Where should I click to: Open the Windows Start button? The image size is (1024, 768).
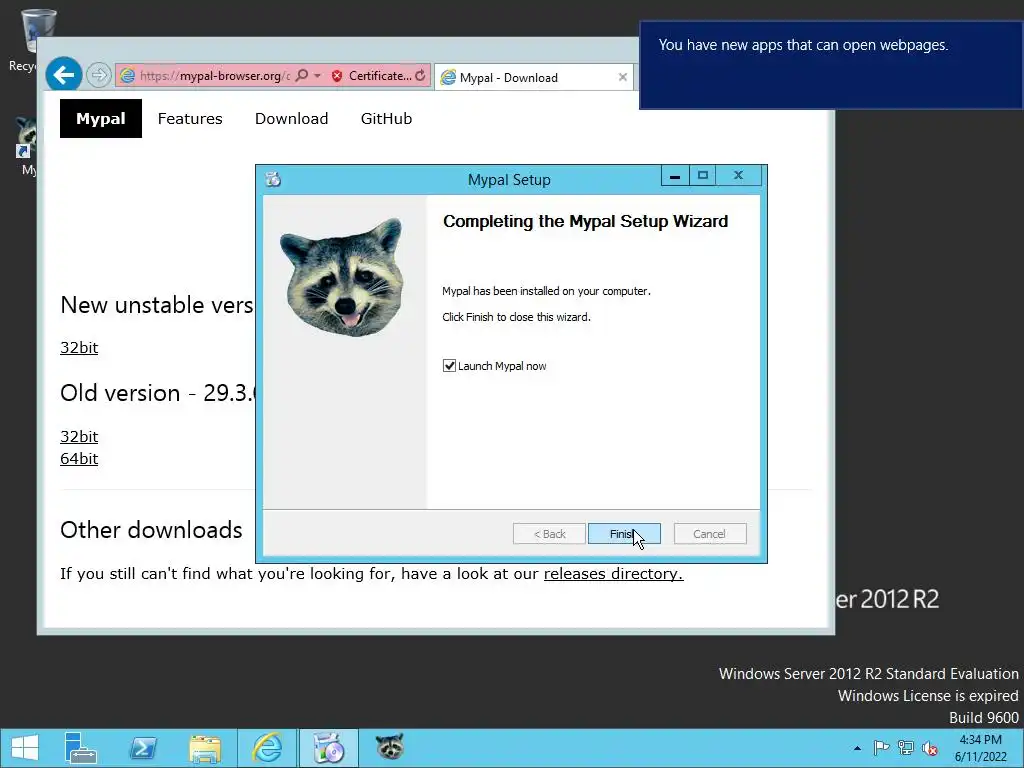[x=25, y=748]
